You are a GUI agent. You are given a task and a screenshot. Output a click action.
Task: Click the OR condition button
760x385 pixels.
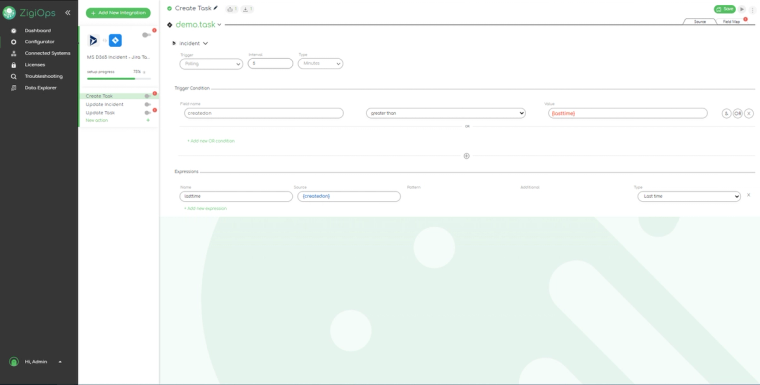point(738,113)
